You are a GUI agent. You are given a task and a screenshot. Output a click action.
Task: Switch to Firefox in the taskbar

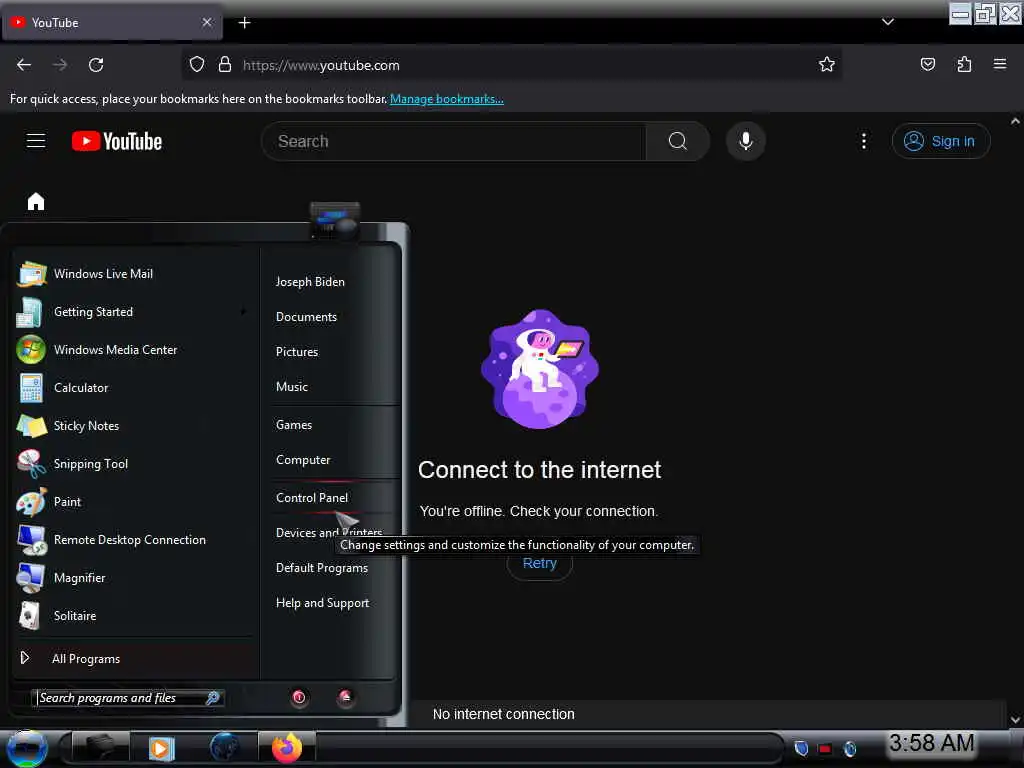pyautogui.click(x=287, y=748)
